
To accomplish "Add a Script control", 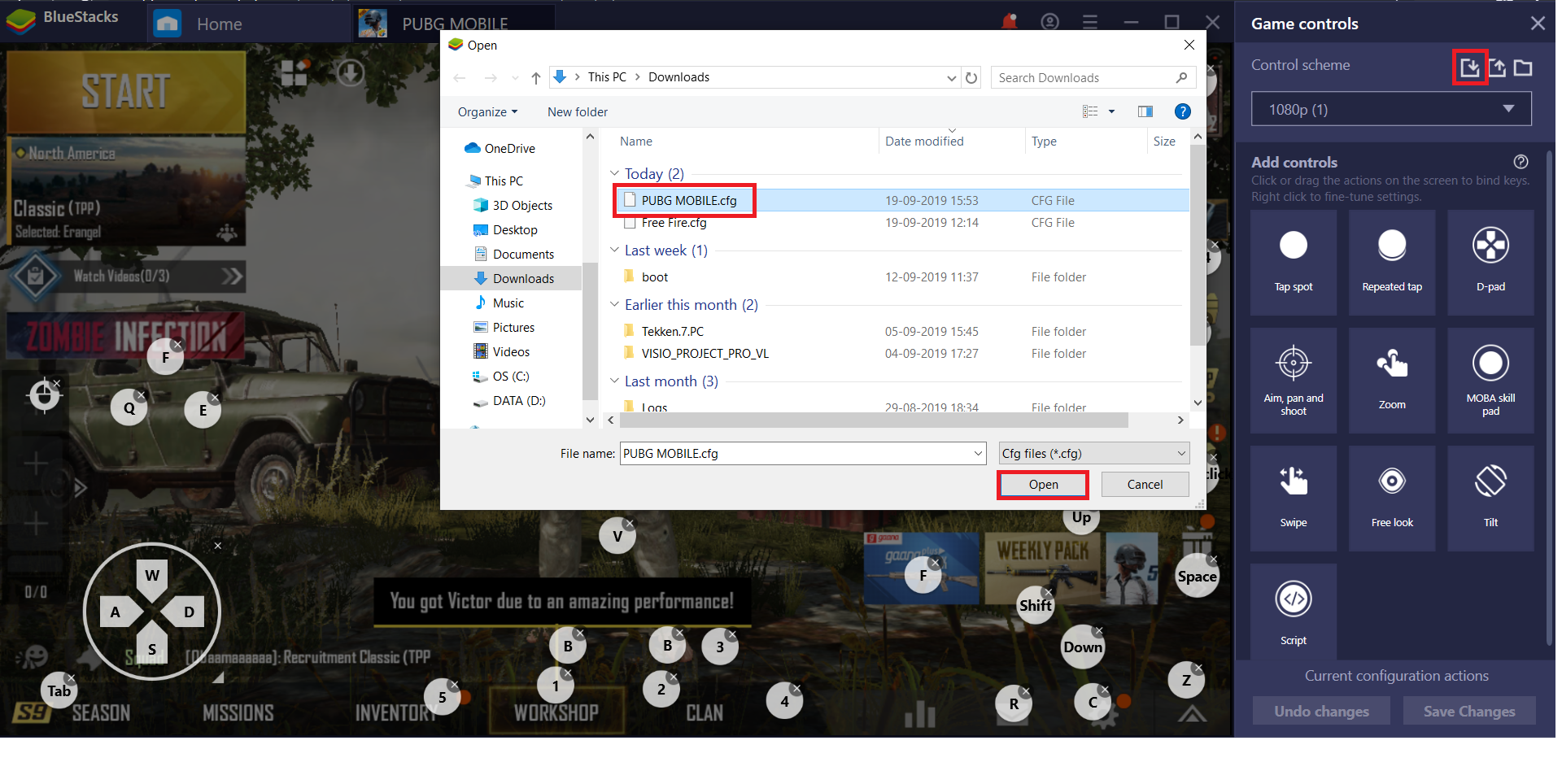I will (1294, 612).
